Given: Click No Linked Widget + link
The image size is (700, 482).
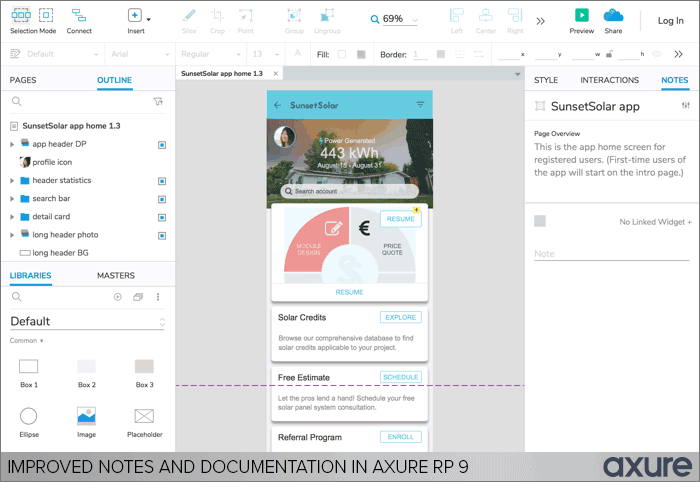Looking at the screenshot, I should [x=655, y=222].
